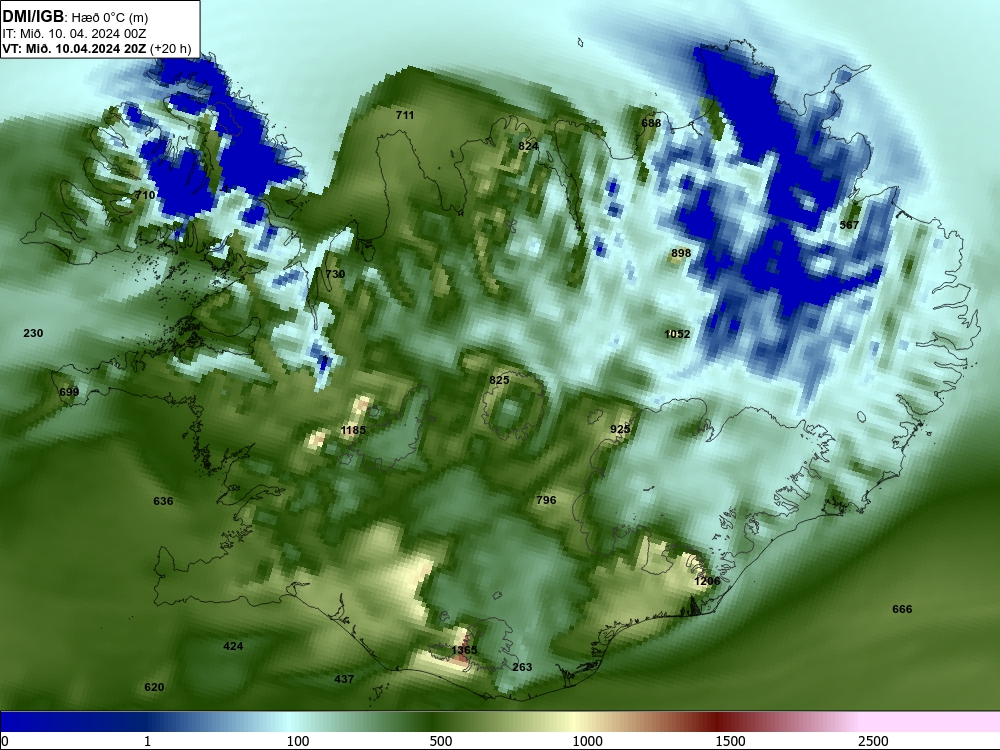Select the 699 map value
This screenshot has width=1000, height=750.
(69, 392)
